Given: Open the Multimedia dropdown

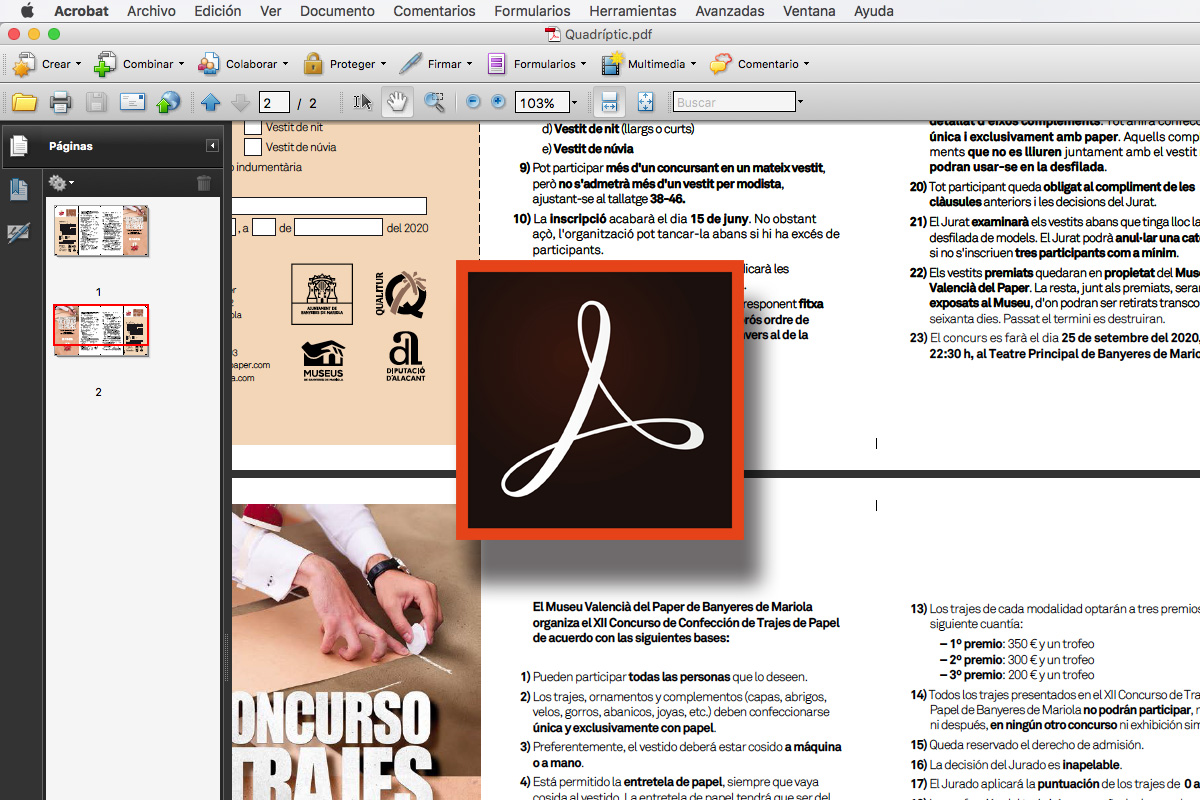Looking at the screenshot, I should [649, 64].
